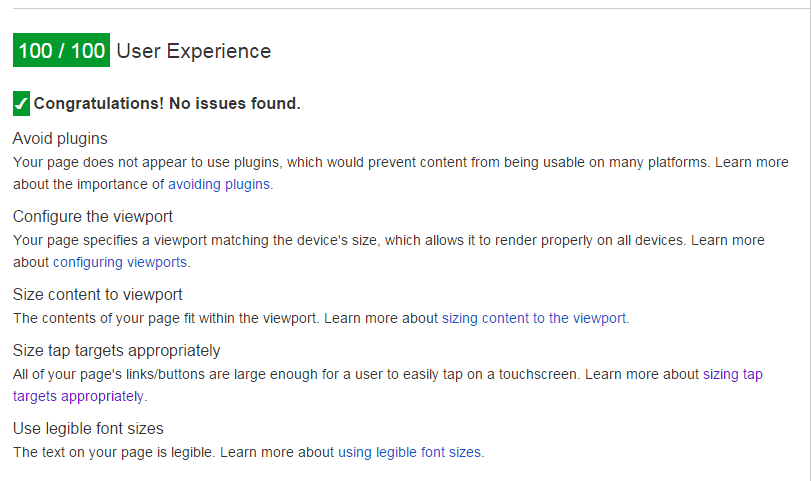Click the Size content to viewport heading
The image size is (812, 481).
97,295
